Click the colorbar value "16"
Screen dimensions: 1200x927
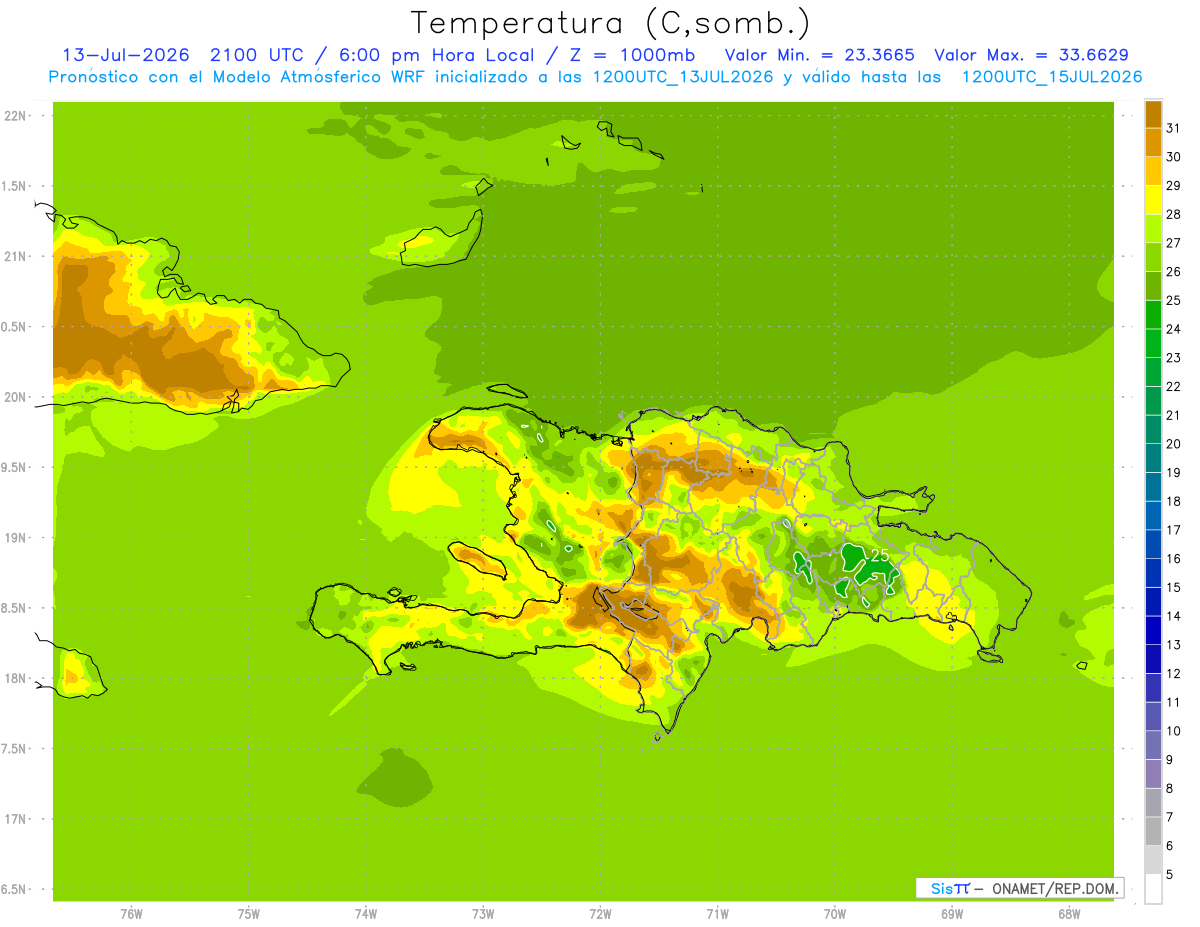tap(1174, 559)
